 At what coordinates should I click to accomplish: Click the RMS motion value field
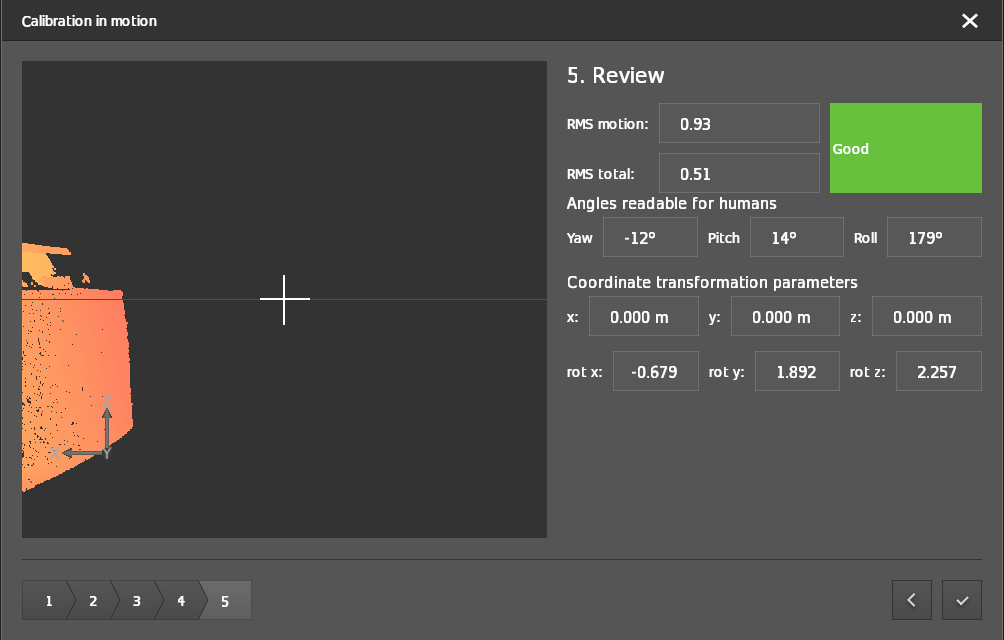click(739, 123)
